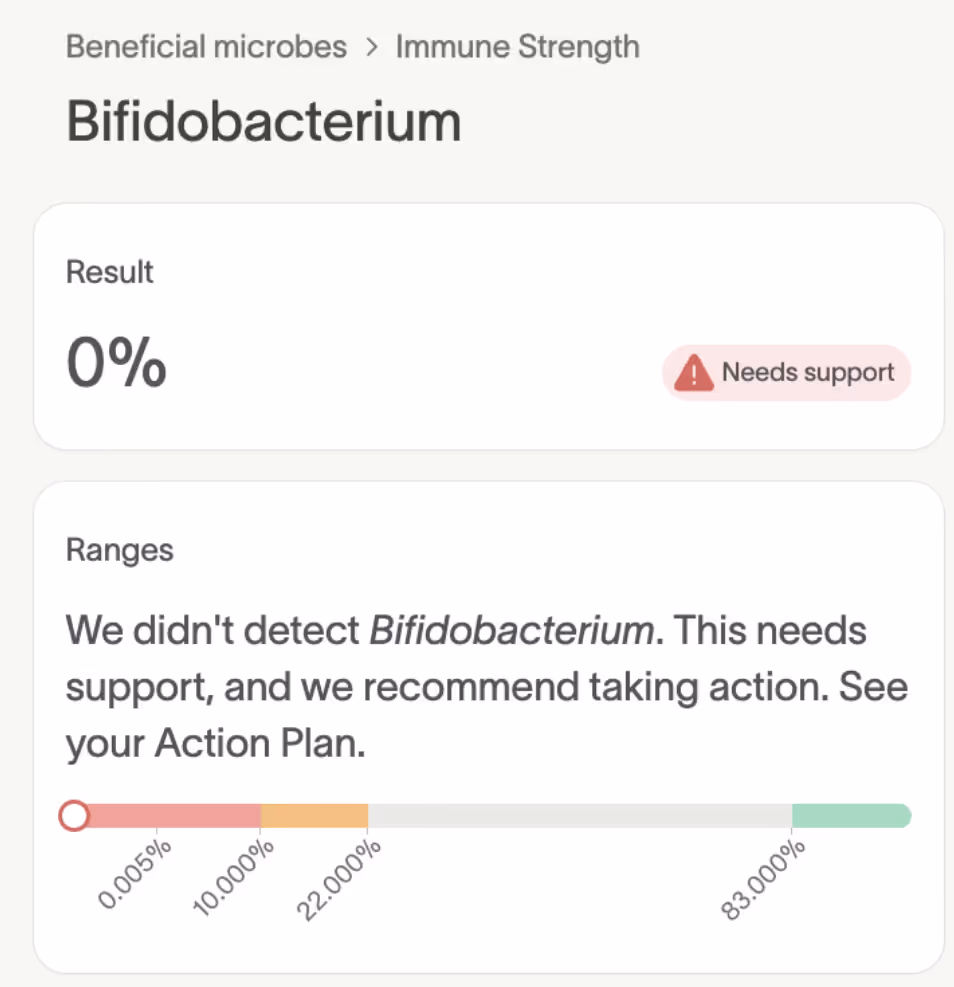This screenshot has height=987, width=954.
Task: Click the green segment of the range bar
Action: (850, 815)
